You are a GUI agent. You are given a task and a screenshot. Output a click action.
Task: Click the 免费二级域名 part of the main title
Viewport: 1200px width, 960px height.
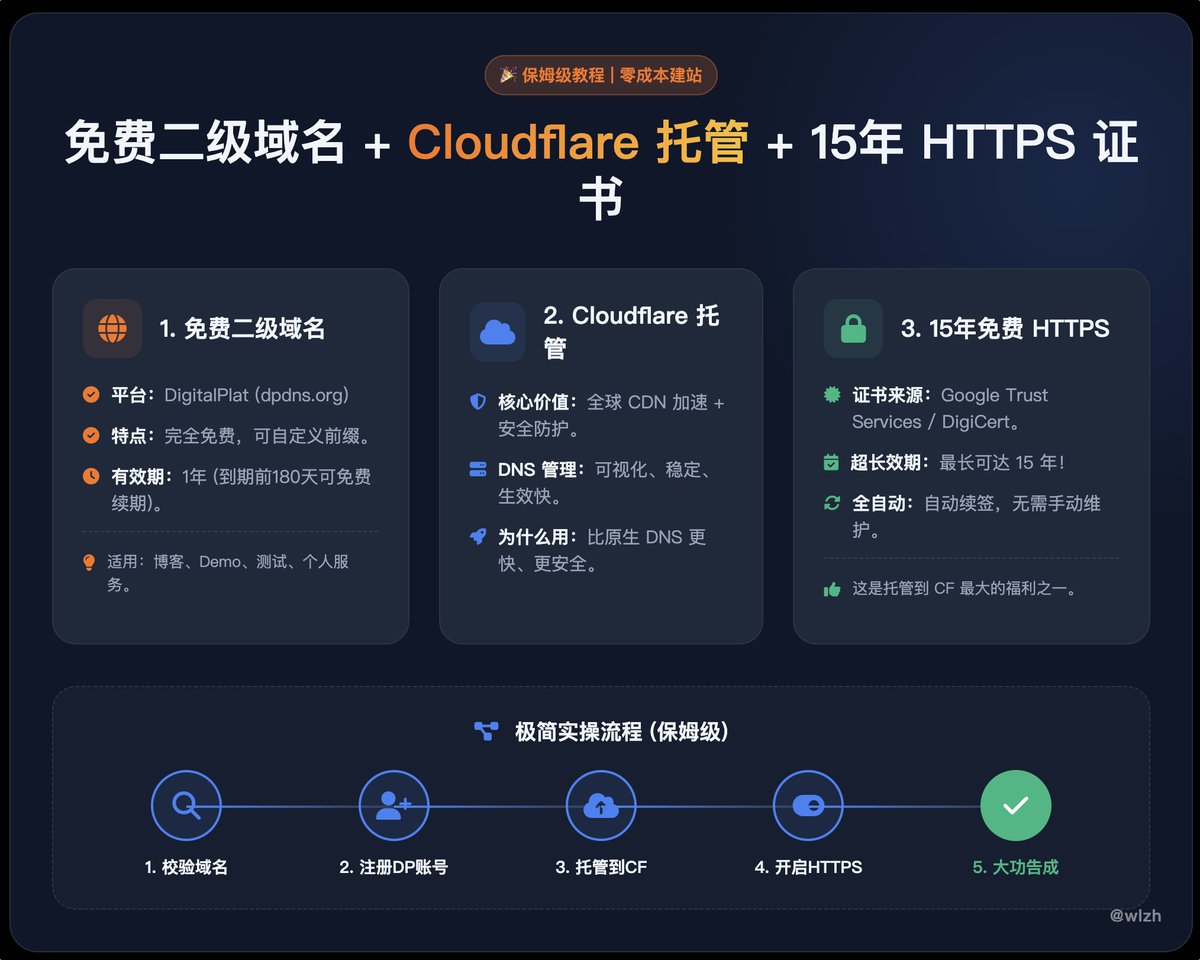(x=205, y=142)
